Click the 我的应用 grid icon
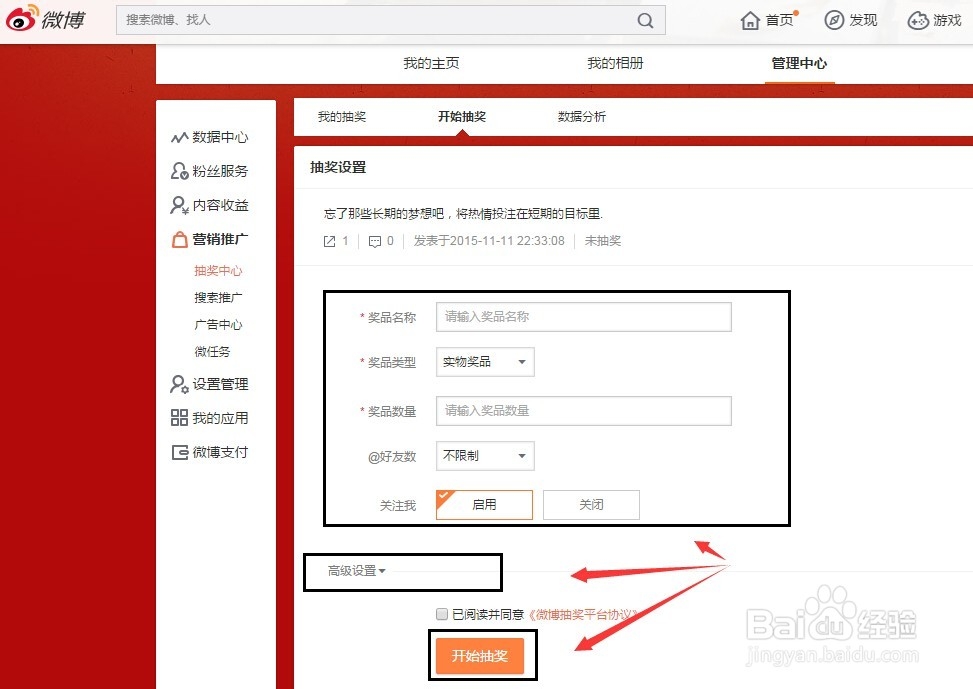The height and width of the screenshot is (689, 973). click(179, 418)
